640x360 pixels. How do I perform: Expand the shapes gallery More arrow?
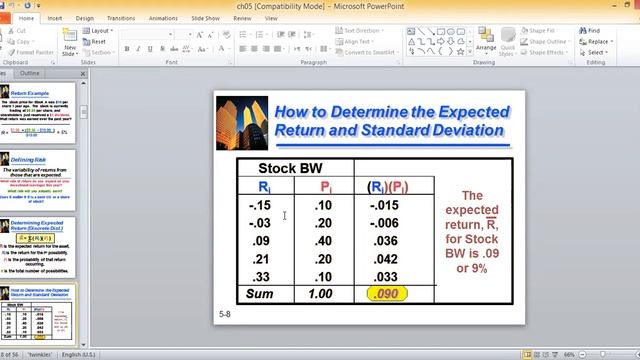(x=470, y=52)
